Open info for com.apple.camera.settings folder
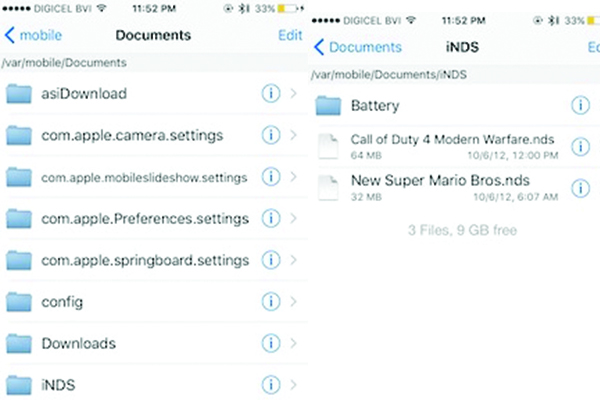The width and height of the screenshot is (600, 400). click(269, 135)
